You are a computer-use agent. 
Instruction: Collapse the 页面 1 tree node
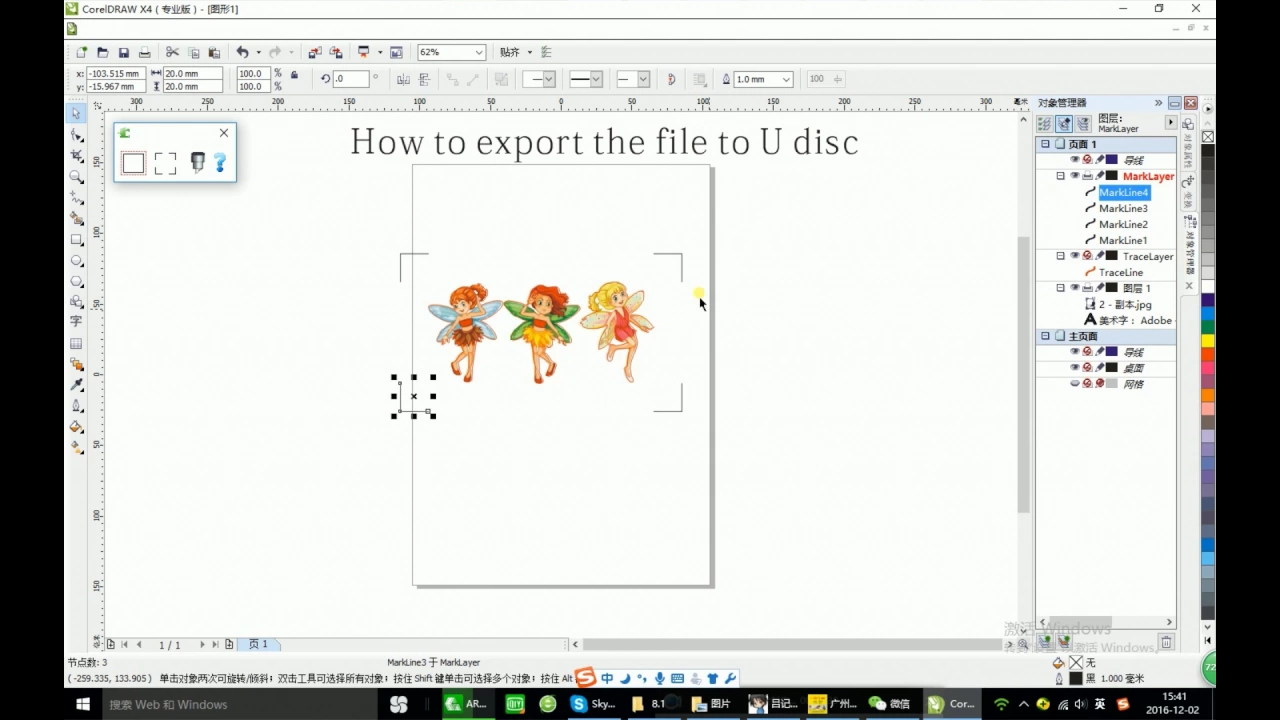pos(1045,144)
